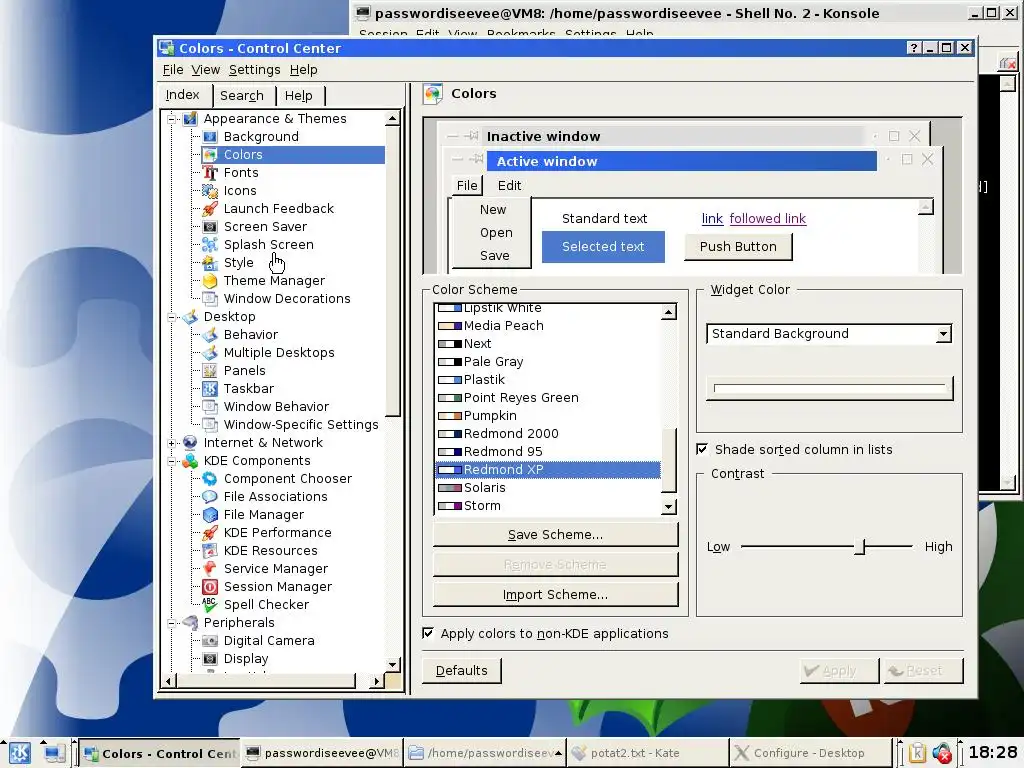The width and height of the screenshot is (1024, 768).
Task: Toggle Apply colors to non-KDE applications
Action: tap(428, 633)
